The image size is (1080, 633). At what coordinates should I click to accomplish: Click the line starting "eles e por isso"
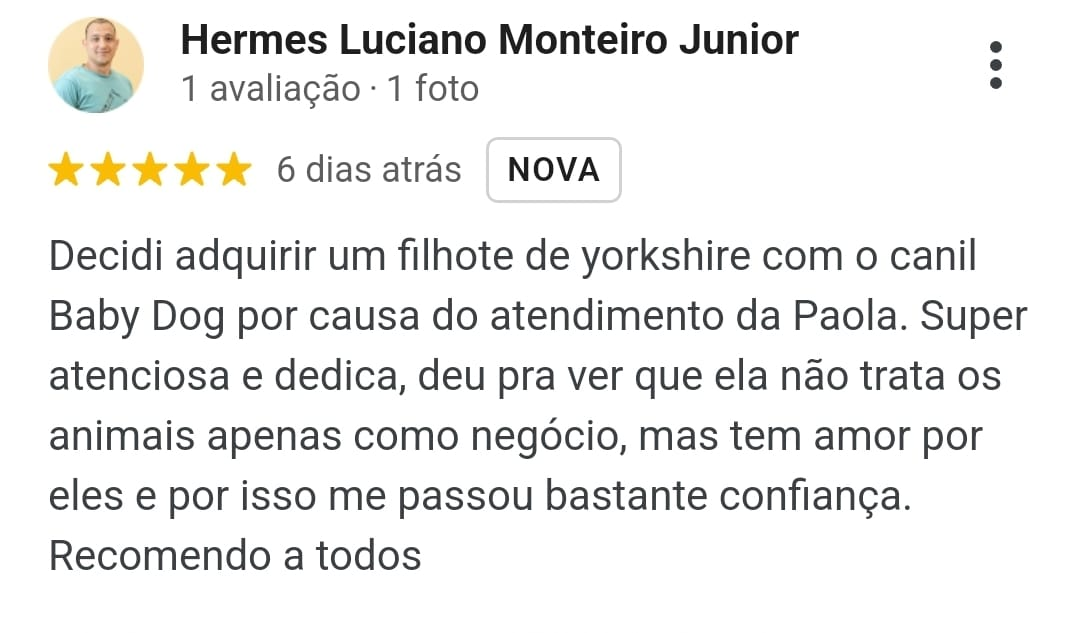pos(480,497)
